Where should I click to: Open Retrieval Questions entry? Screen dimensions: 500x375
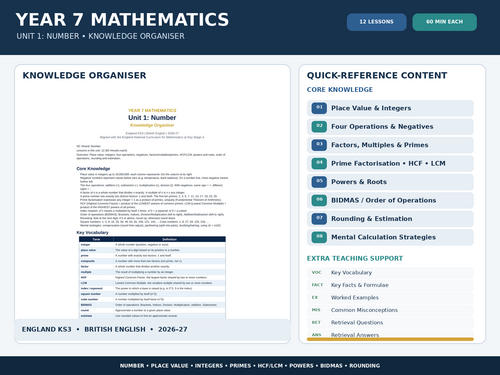390,323
